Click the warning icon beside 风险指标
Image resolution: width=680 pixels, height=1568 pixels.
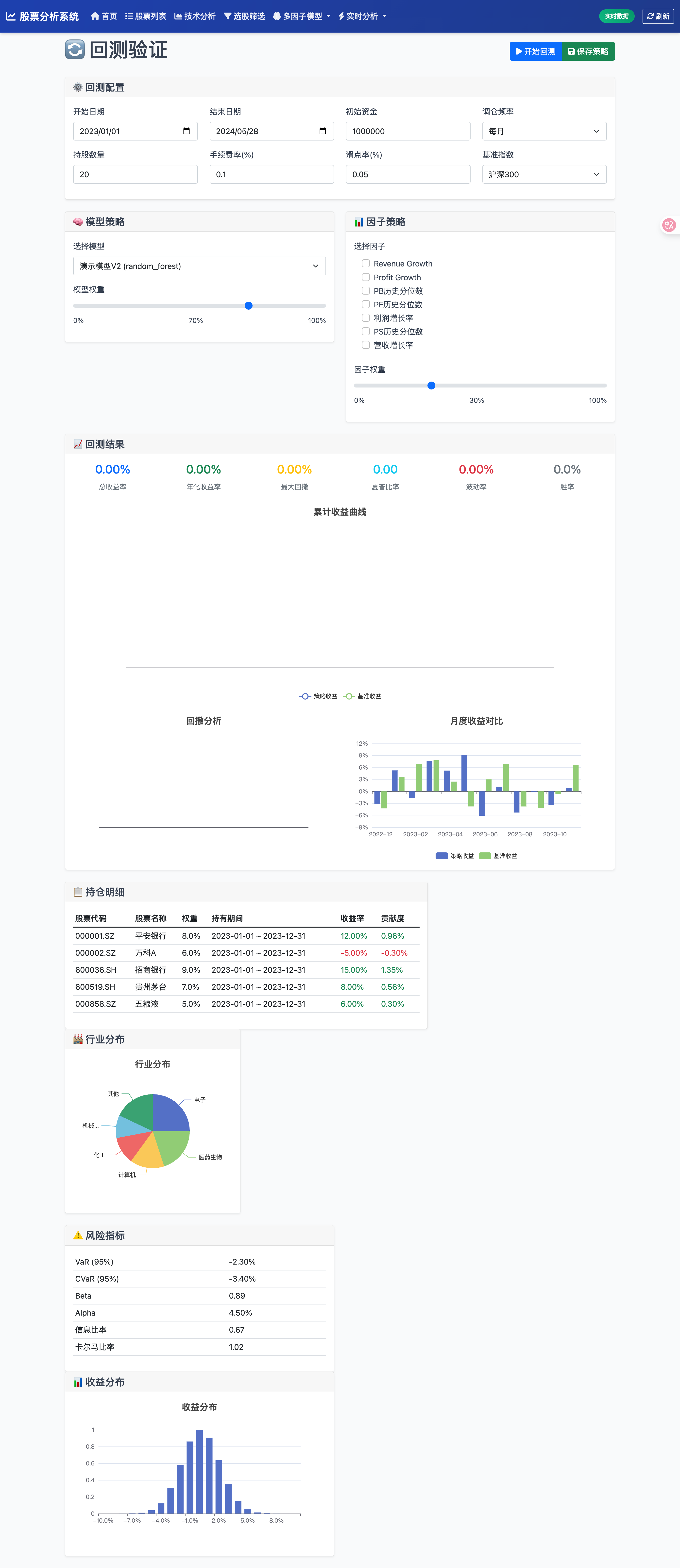coord(78,1235)
